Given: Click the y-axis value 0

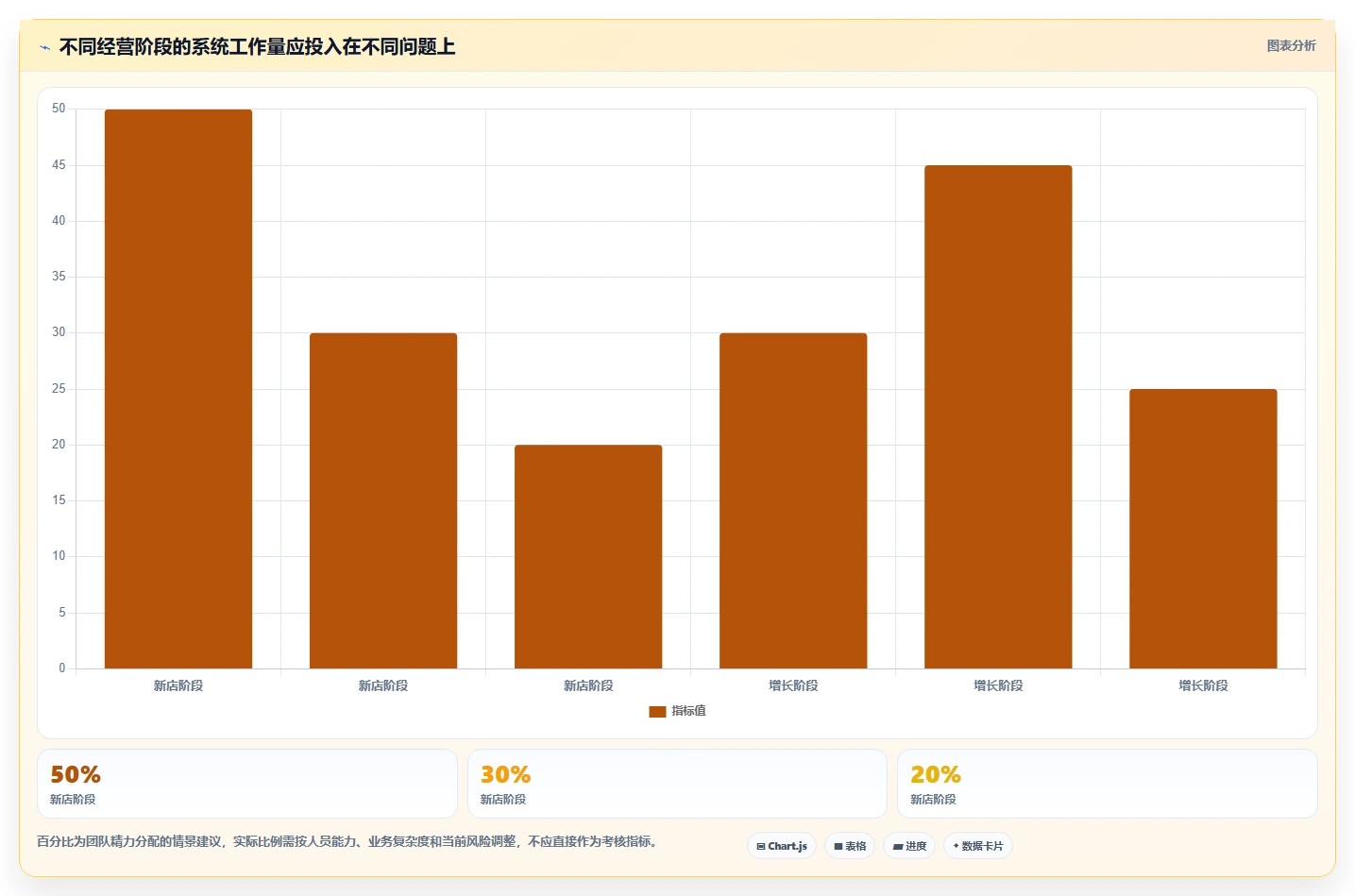Looking at the screenshot, I should (62, 668).
